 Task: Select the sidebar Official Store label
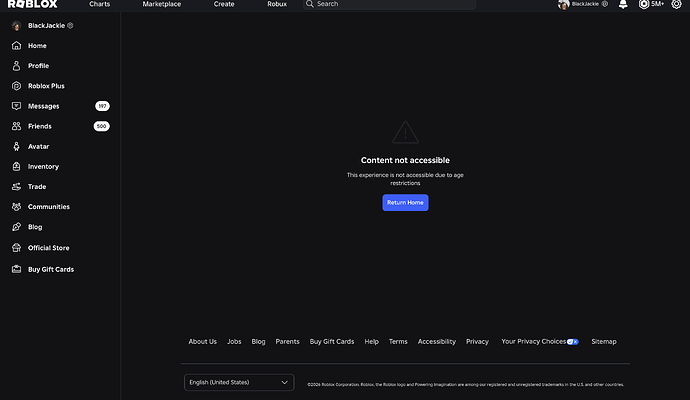[48, 248]
